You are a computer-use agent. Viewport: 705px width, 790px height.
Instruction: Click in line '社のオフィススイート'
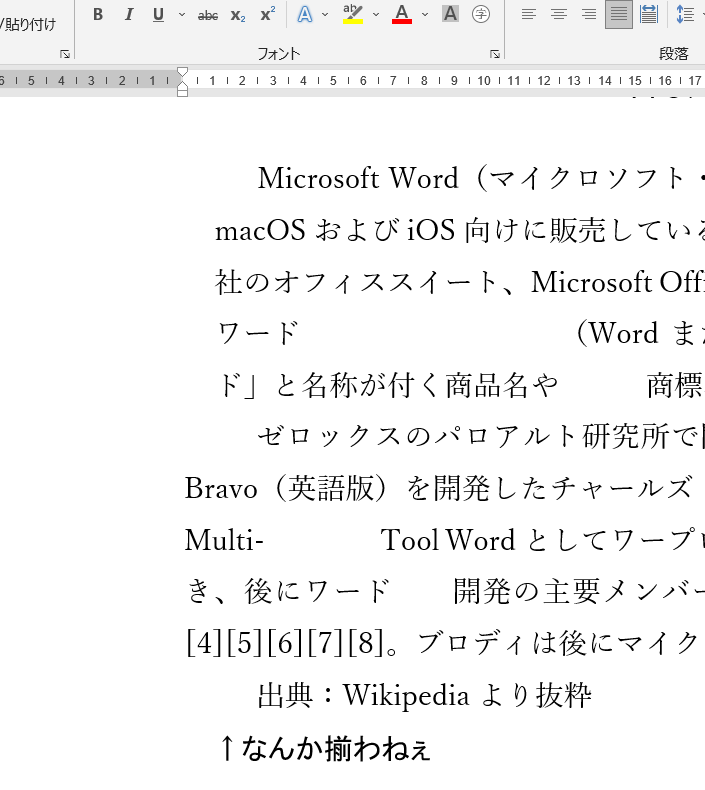click(x=460, y=282)
